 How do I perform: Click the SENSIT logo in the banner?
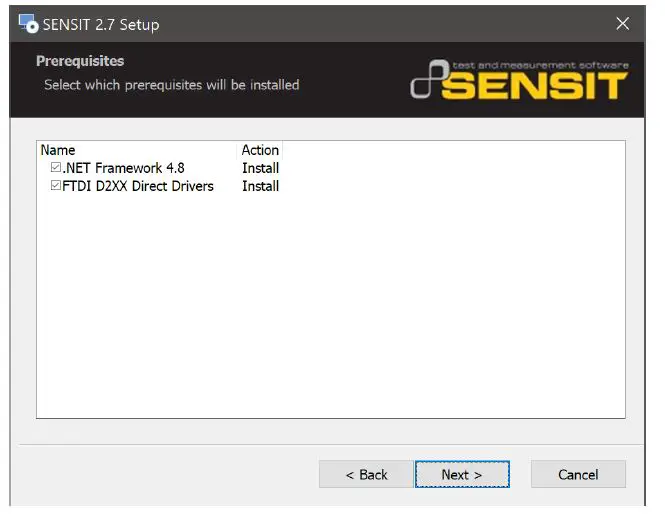519,79
